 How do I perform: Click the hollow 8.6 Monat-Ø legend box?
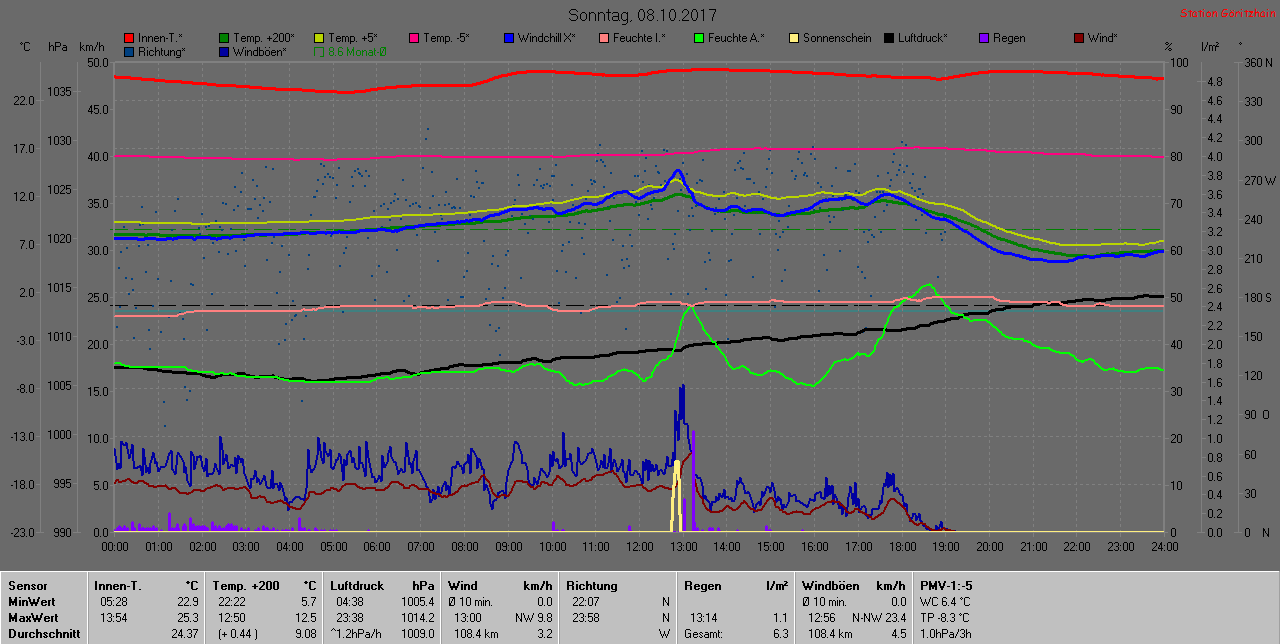(320, 51)
